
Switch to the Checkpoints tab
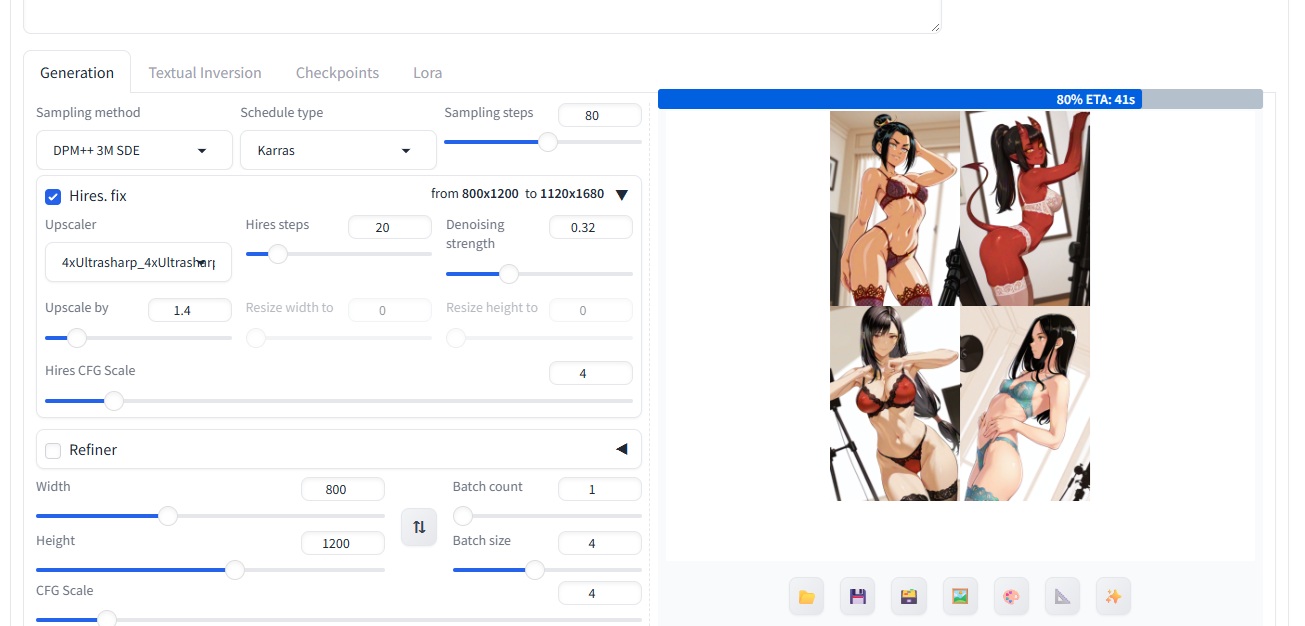coord(337,73)
